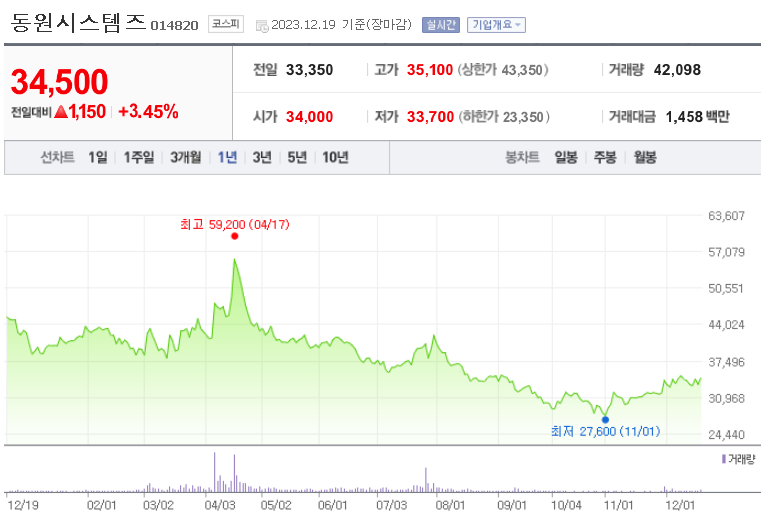
Task: Select the 5년 line chart tab
Action: point(297,157)
